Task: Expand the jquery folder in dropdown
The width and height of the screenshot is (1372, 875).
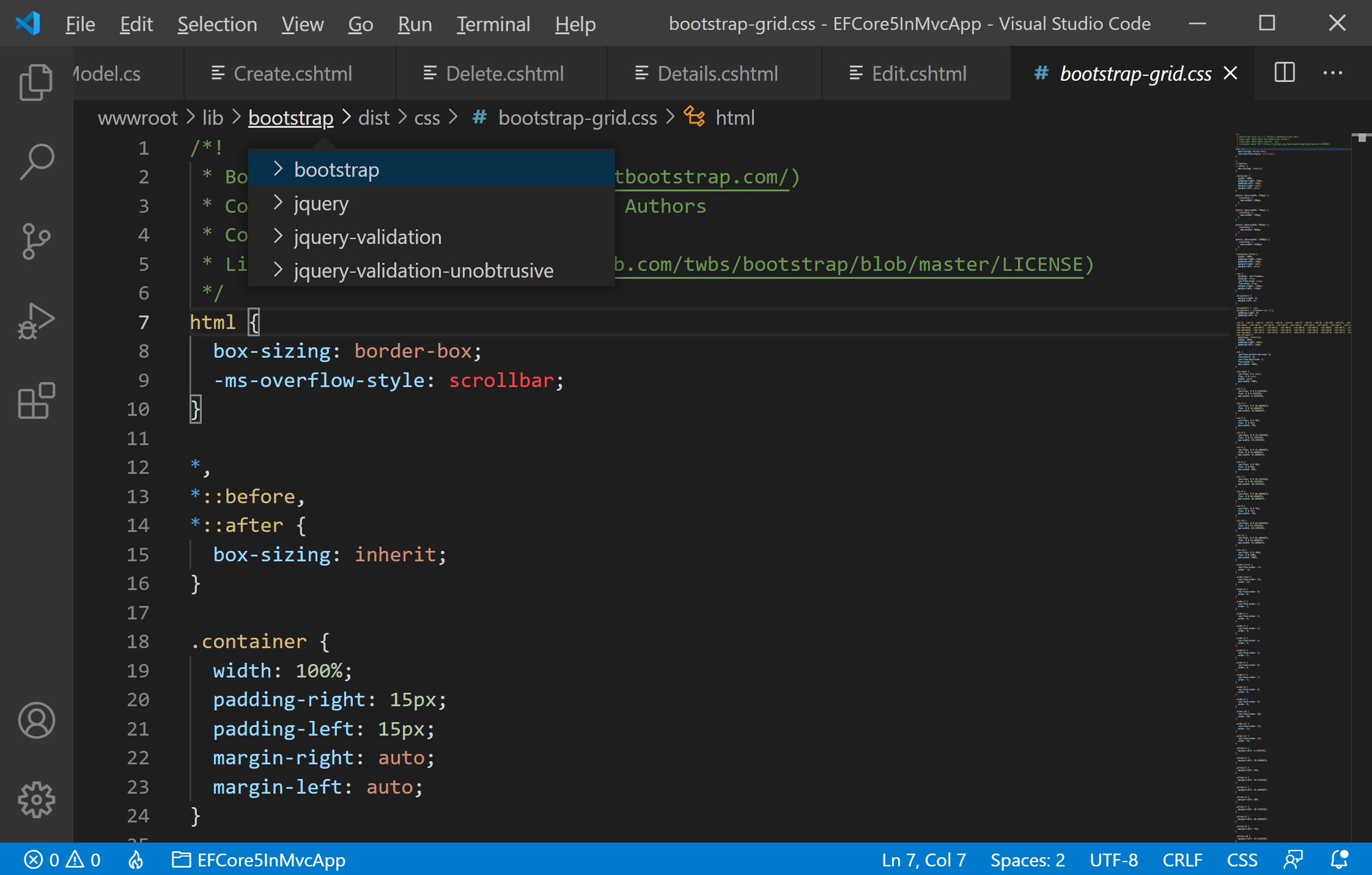Action: (x=321, y=203)
